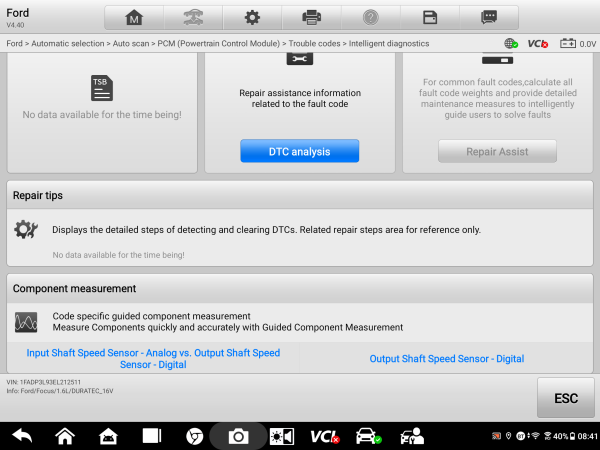Image resolution: width=600 pixels, height=450 pixels.
Task: Click the Repair tips gear-wrench icon
Action: coord(26,230)
